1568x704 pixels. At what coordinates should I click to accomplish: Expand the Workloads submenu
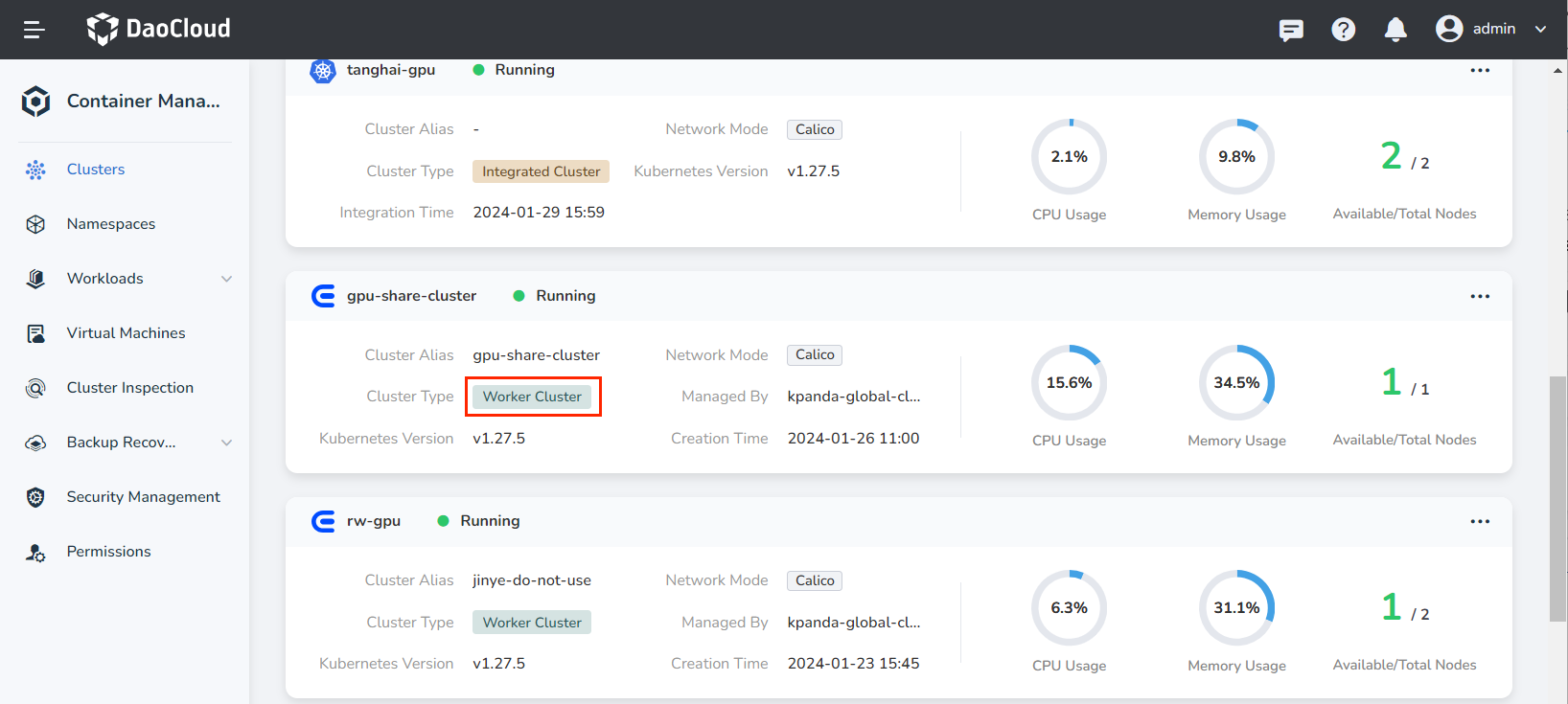(227, 279)
